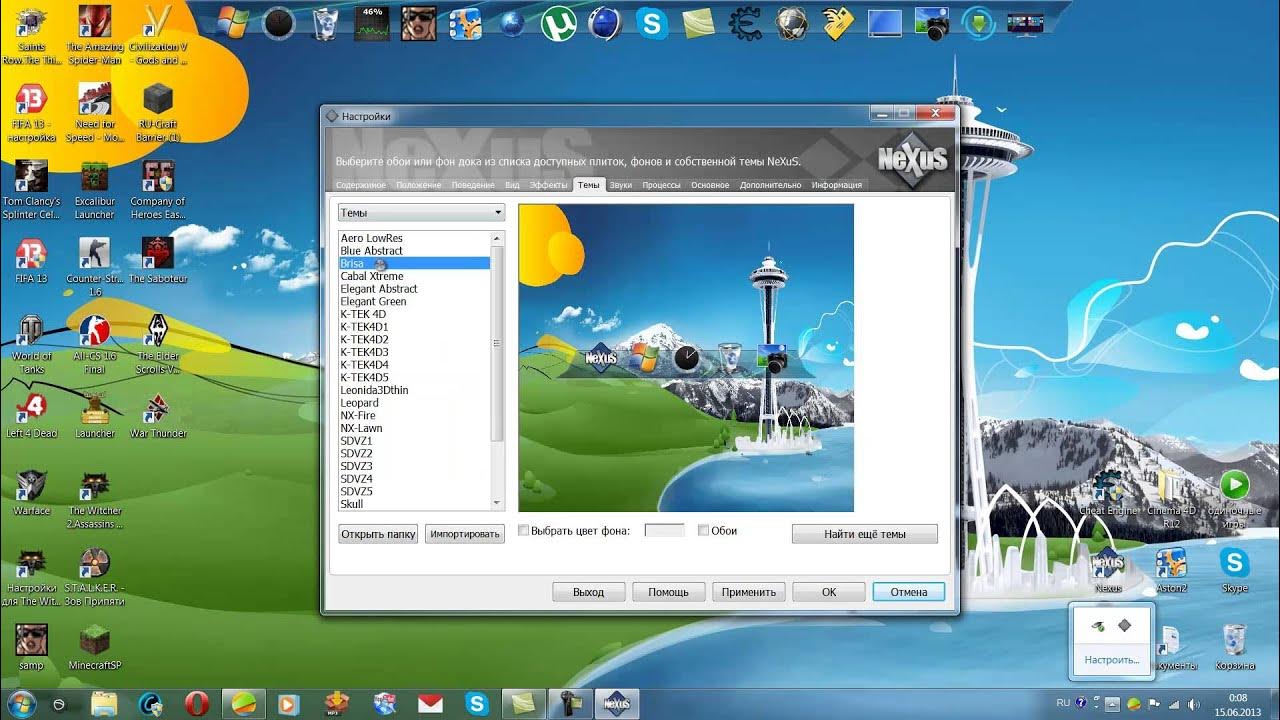Open War Thunder desktop icon
Viewport: 1280px width, 720px height.
158,417
